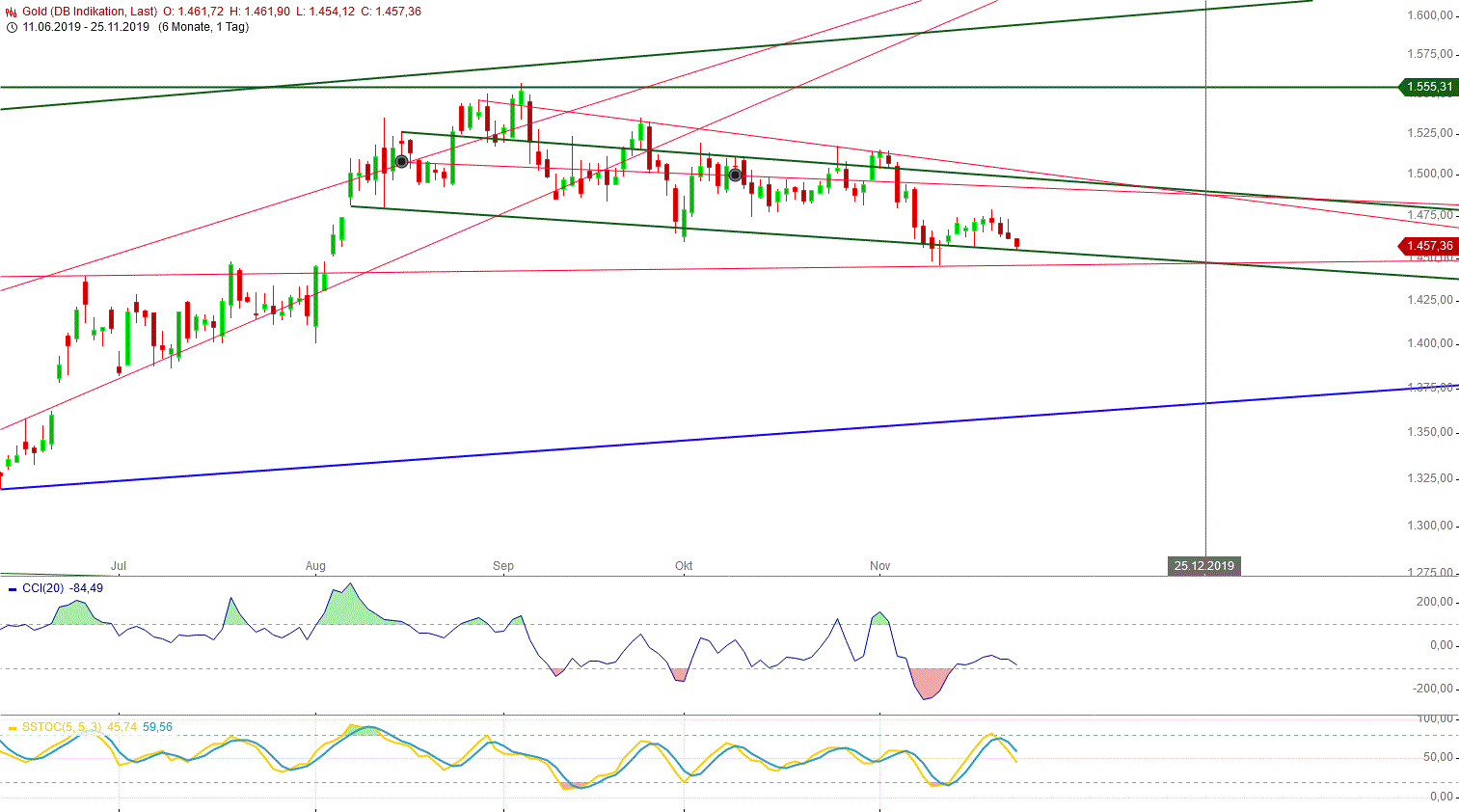
Task: Select the circular anchor marker in October
Action: point(736,175)
